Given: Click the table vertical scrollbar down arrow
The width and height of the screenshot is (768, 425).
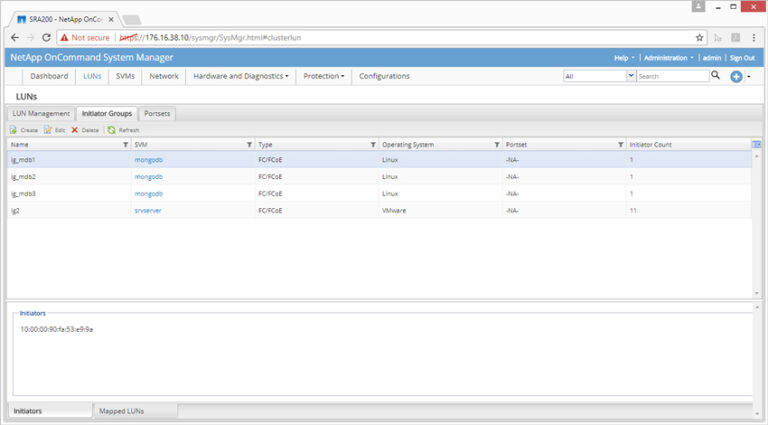Looking at the screenshot, I should tap(757, 293).
